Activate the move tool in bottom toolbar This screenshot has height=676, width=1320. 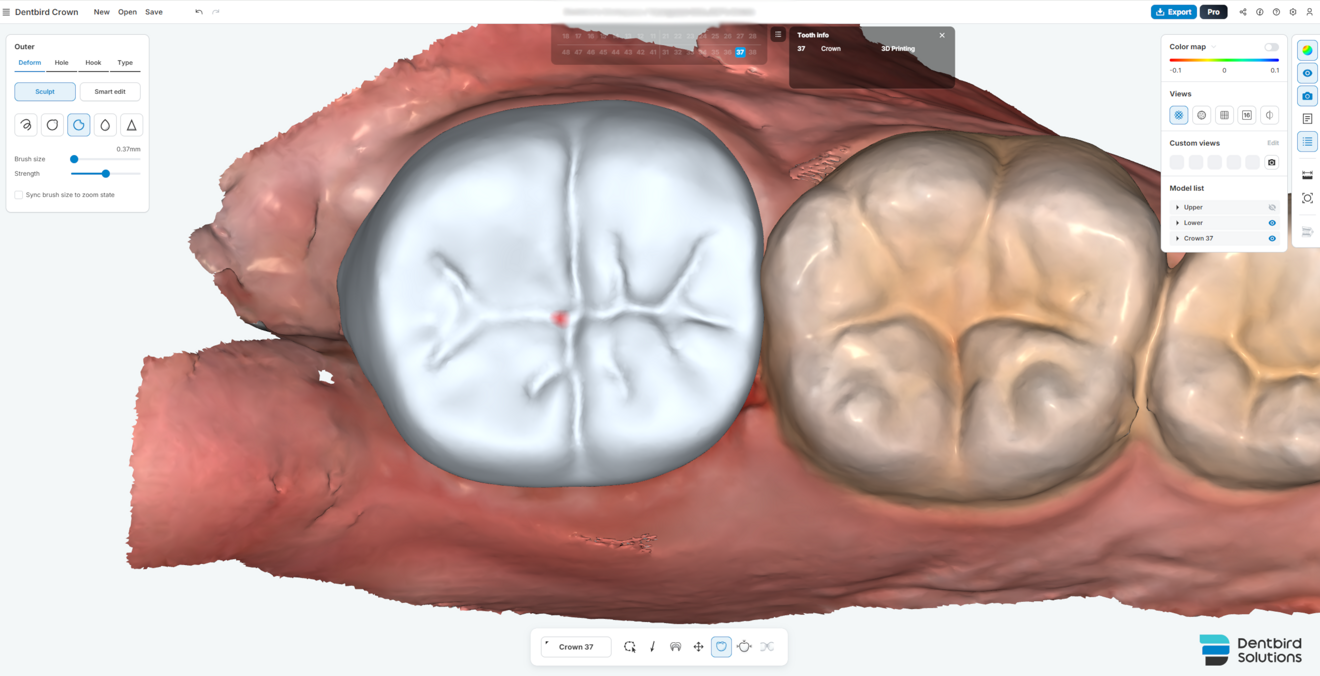pyautogui.click(x=698, y=646)
